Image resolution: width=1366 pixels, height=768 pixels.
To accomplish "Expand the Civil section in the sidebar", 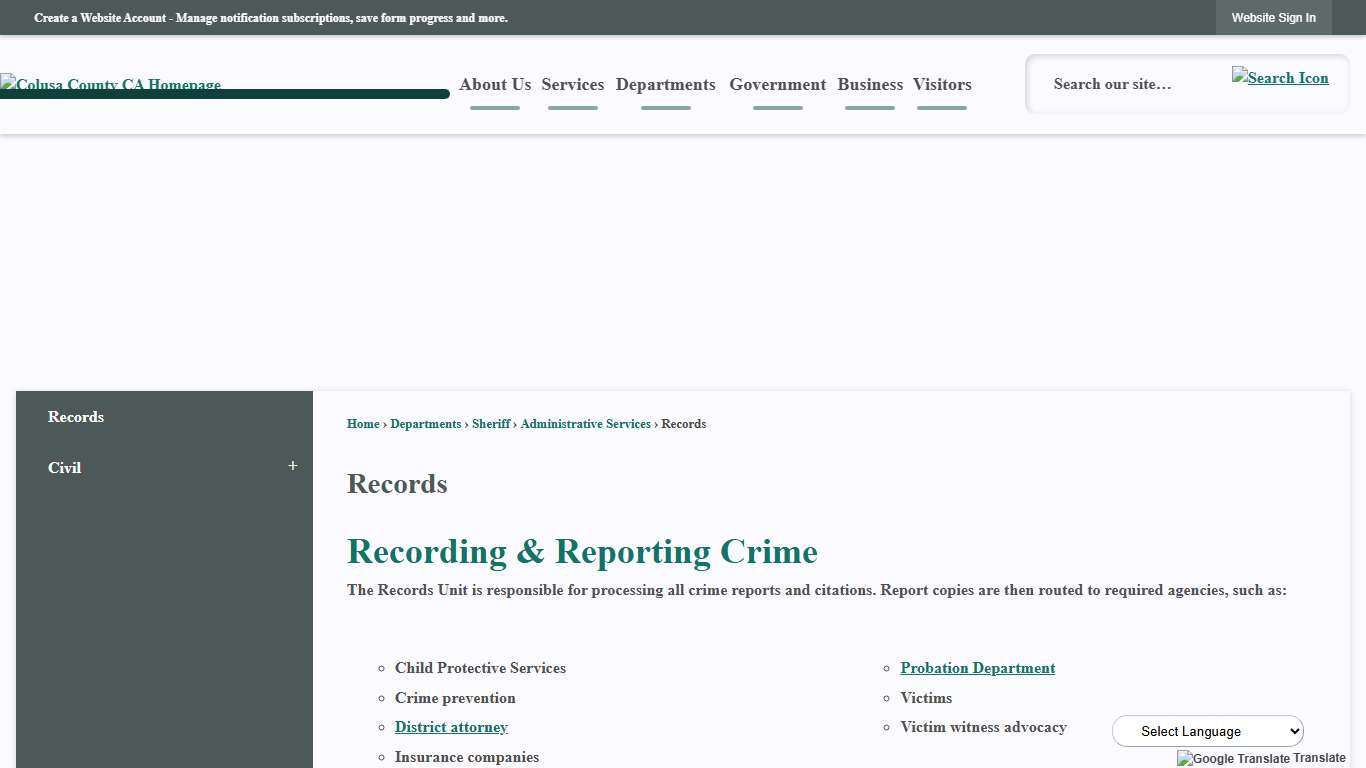I will coord(292,465).
